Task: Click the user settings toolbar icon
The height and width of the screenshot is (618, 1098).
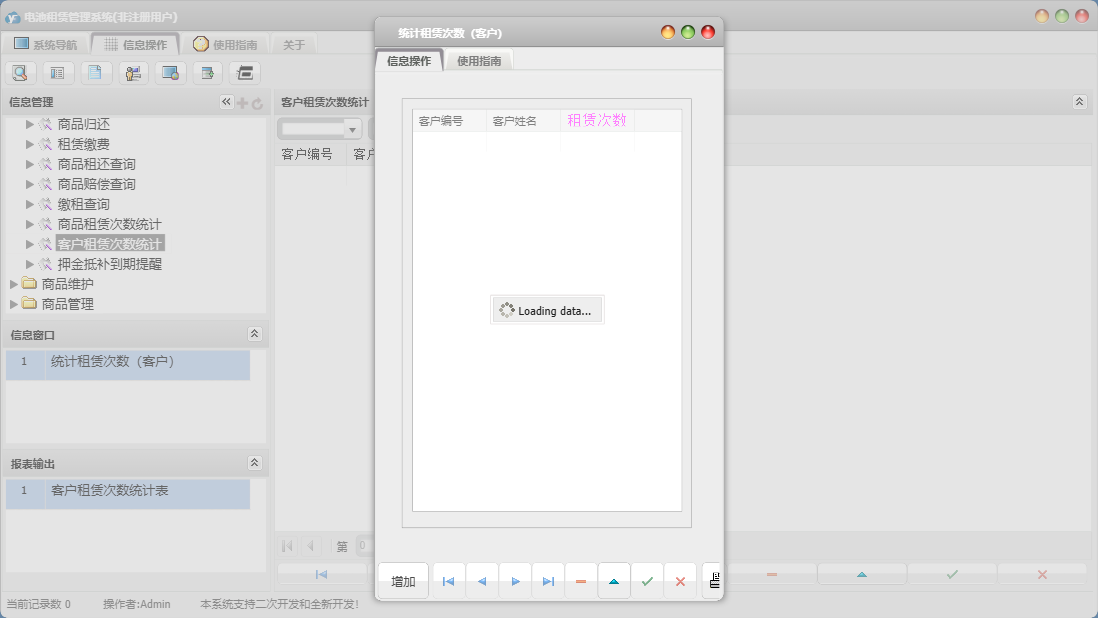Action: (133, 72)
